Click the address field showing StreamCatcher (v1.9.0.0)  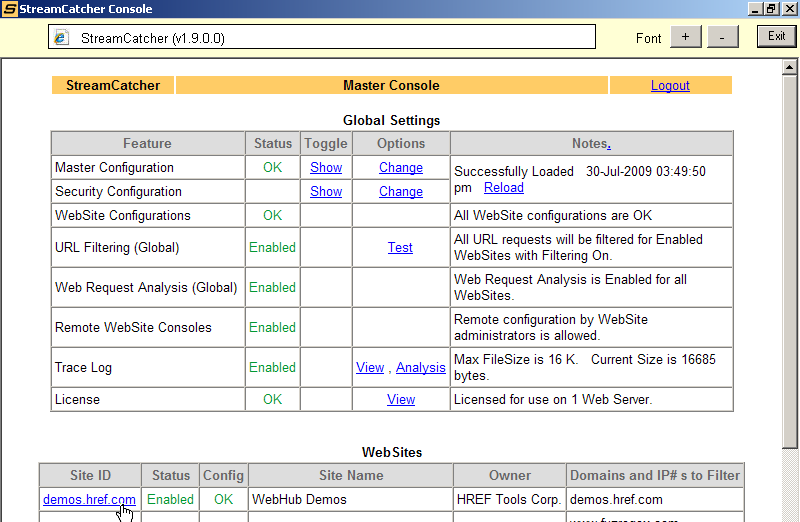(322, 37)
